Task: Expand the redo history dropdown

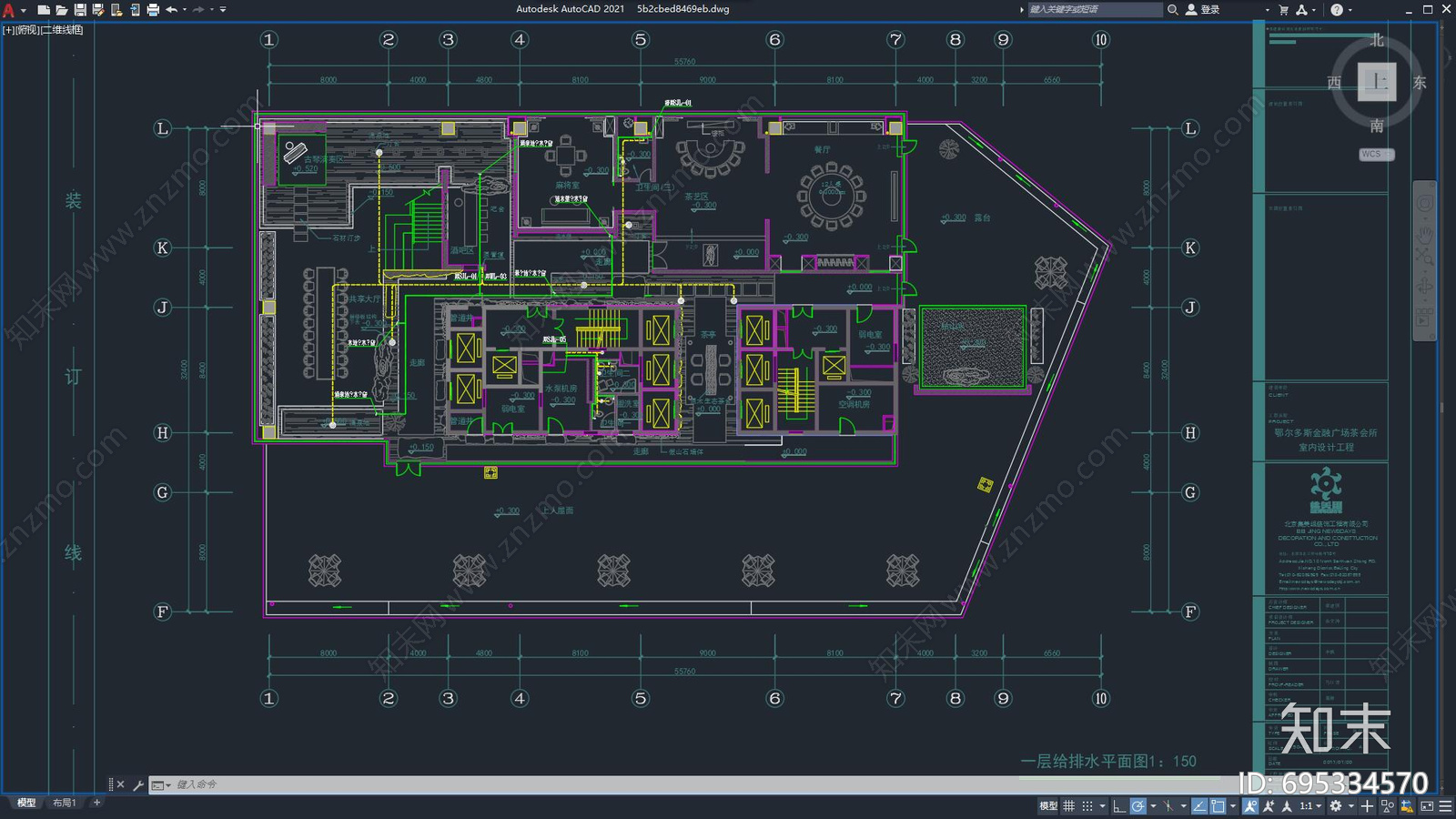Action: pyautogui.click(x=211, y=10)
